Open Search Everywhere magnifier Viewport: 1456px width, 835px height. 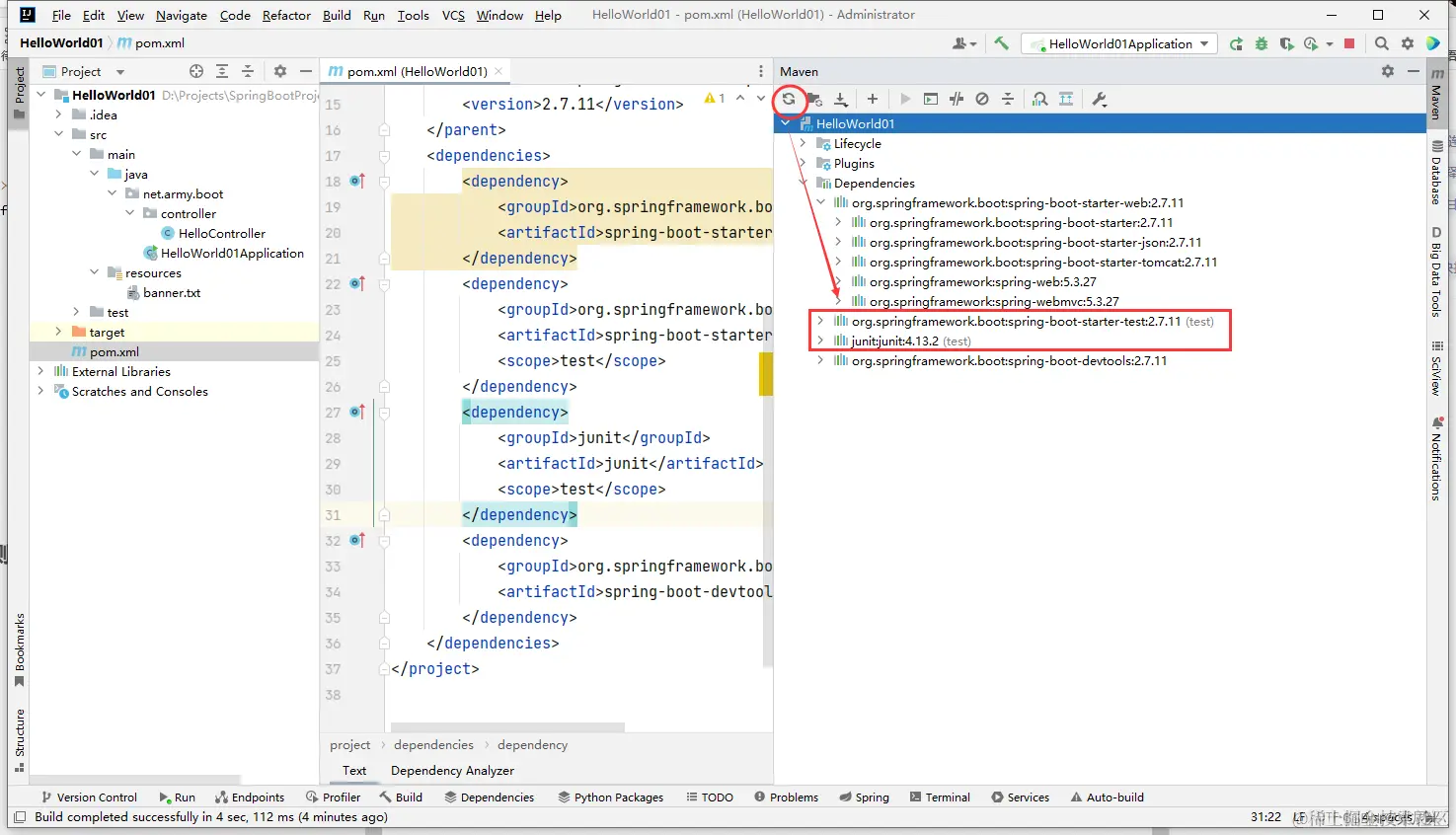tap(1382, 43)
